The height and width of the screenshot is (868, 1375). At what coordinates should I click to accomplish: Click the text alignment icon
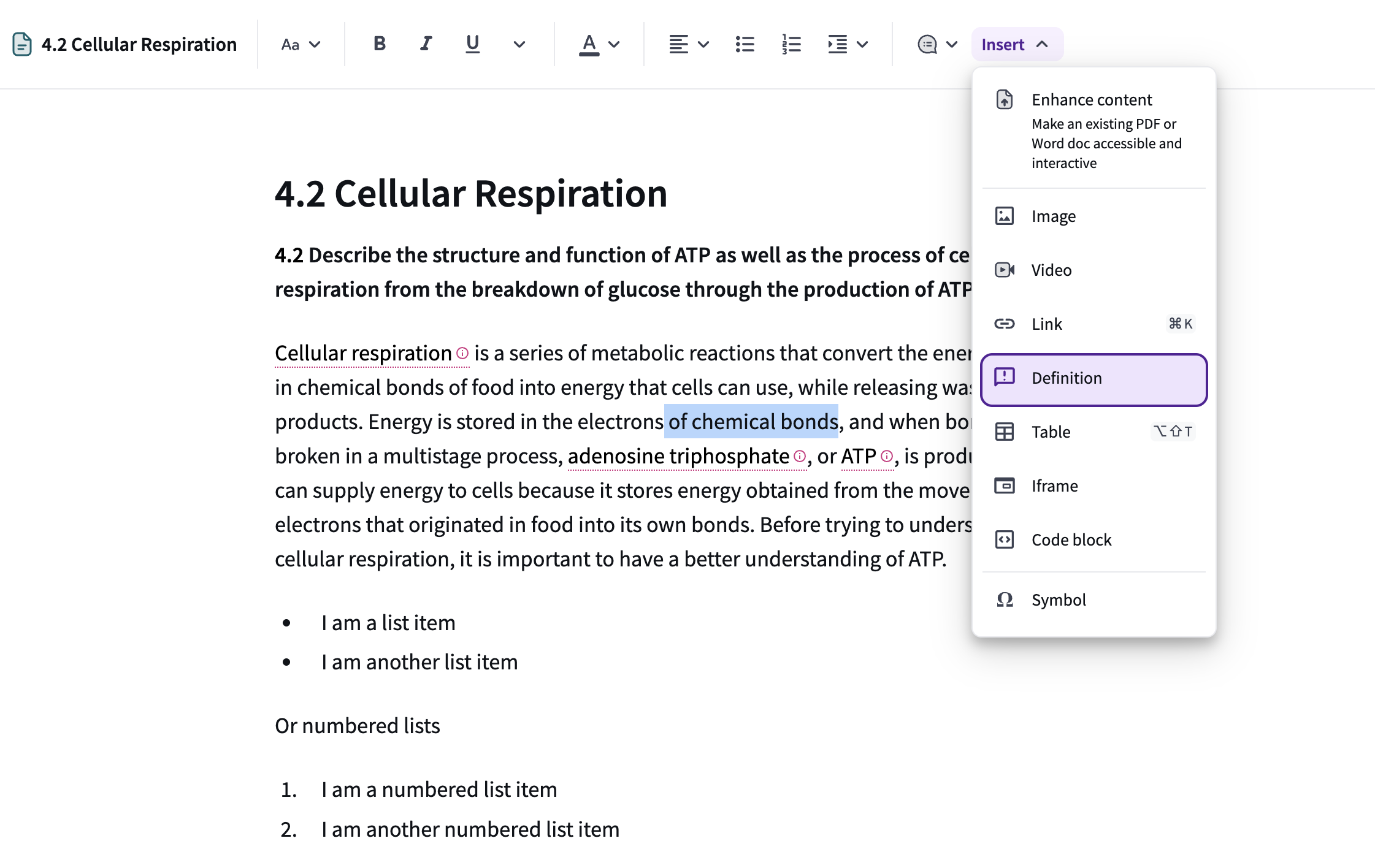point(678,44)
